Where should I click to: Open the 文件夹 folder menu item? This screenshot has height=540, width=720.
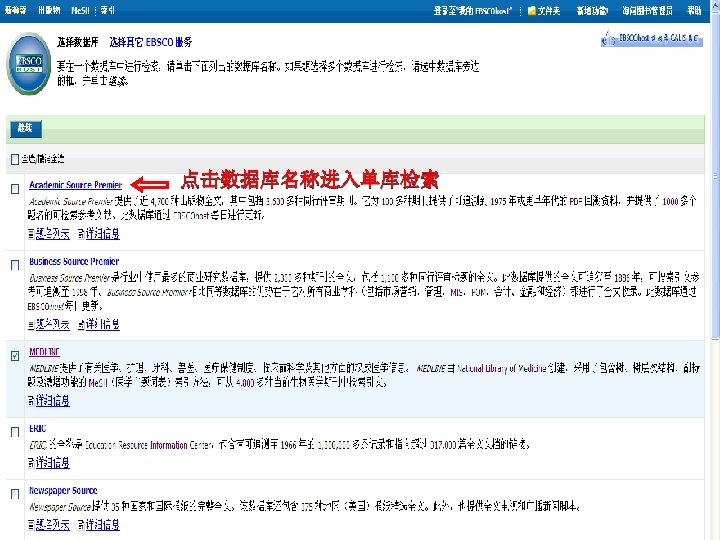pyautogui.click(x=549, y=11)
